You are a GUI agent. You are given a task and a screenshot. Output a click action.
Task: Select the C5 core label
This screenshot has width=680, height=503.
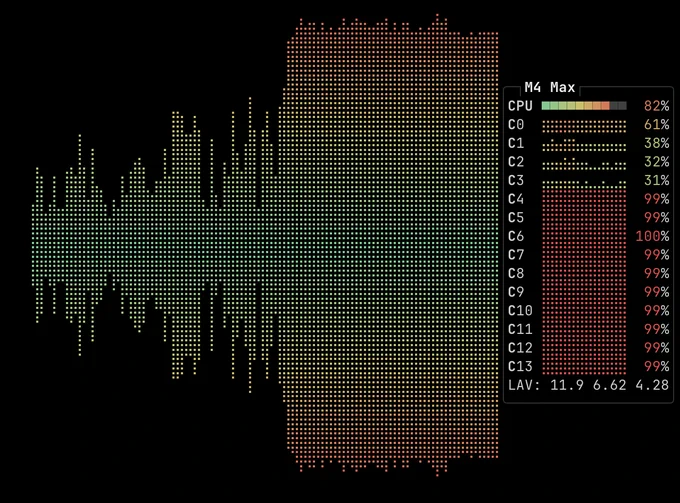516,218
